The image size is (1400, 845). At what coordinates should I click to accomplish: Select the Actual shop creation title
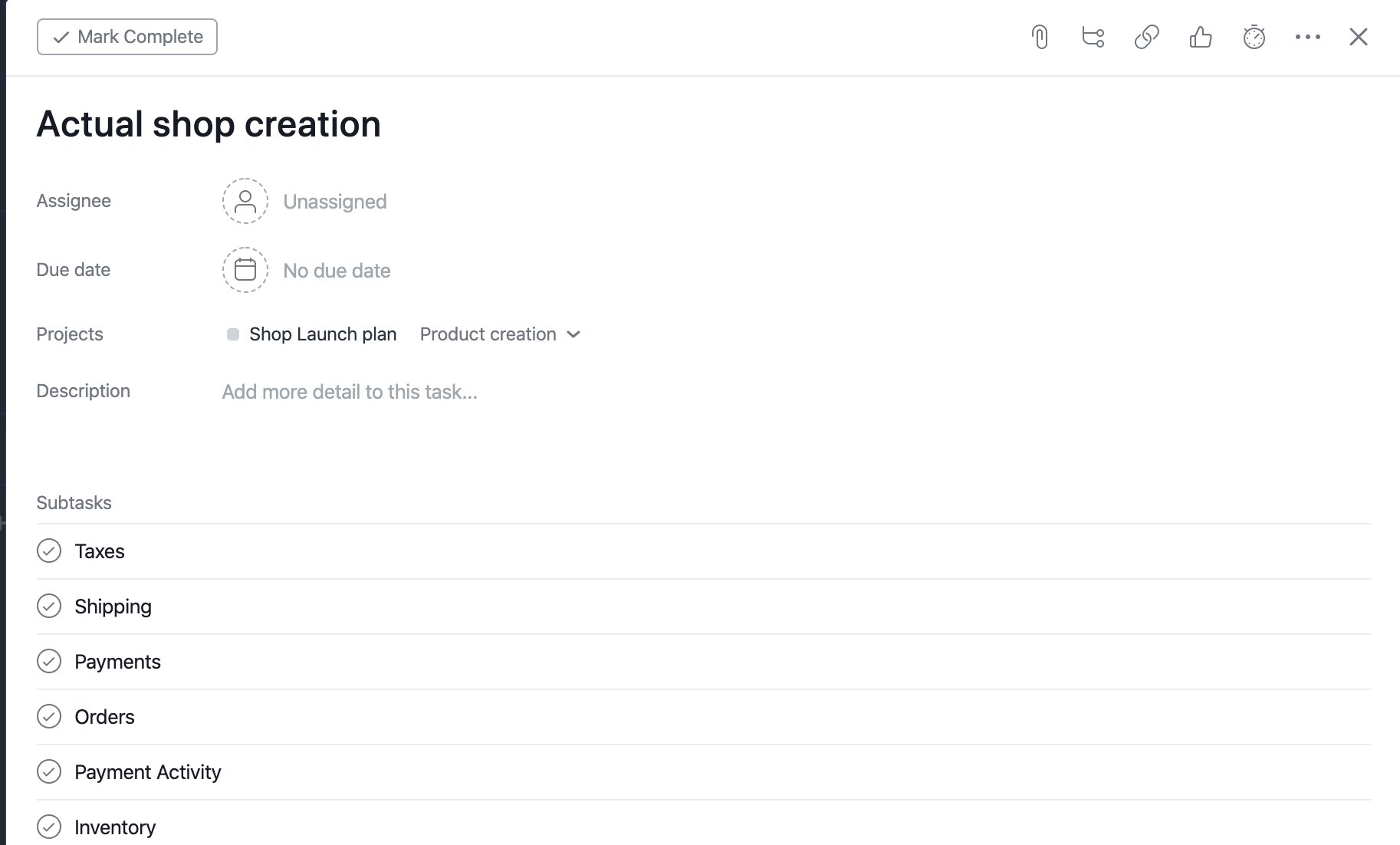(x=209, y=123)
